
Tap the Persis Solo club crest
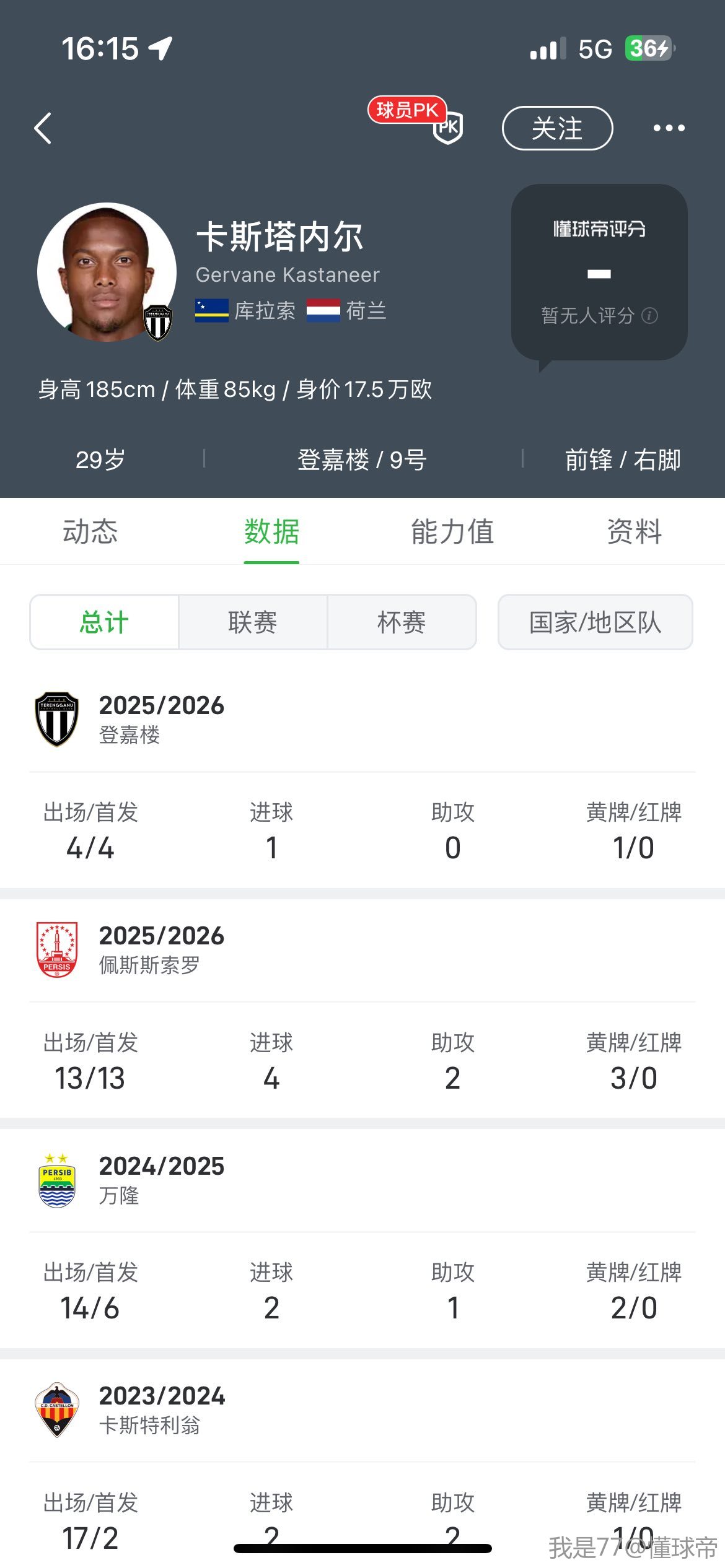click(57, 949)
